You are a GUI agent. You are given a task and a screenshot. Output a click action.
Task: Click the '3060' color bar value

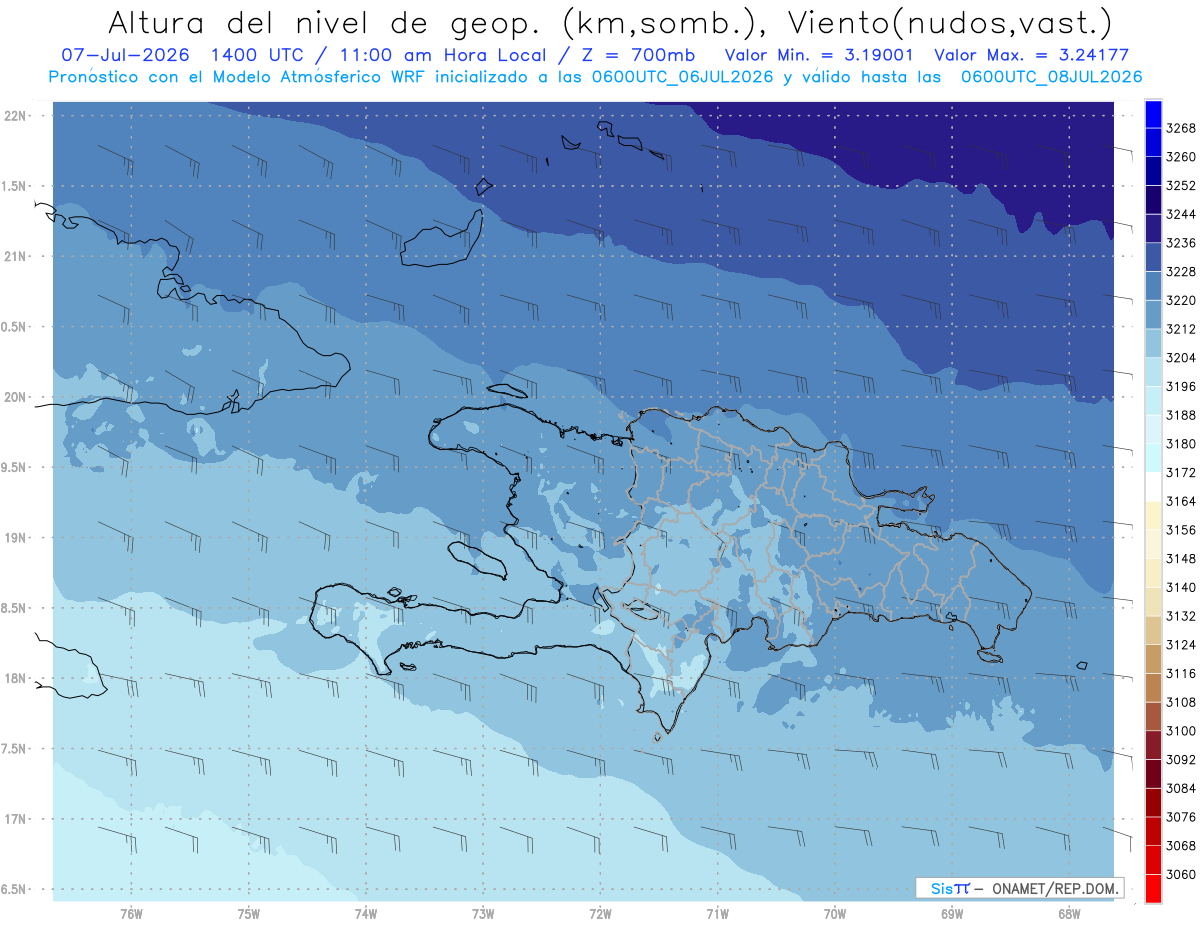[1181, 874]
